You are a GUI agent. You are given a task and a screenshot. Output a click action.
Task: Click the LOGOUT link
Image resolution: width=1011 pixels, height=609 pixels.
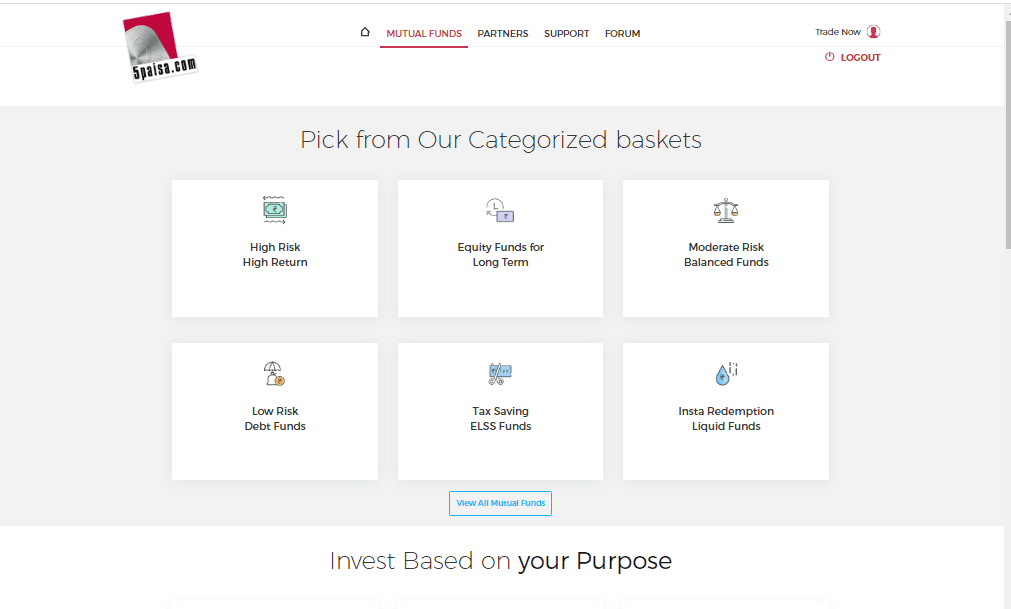coord(860,57)
